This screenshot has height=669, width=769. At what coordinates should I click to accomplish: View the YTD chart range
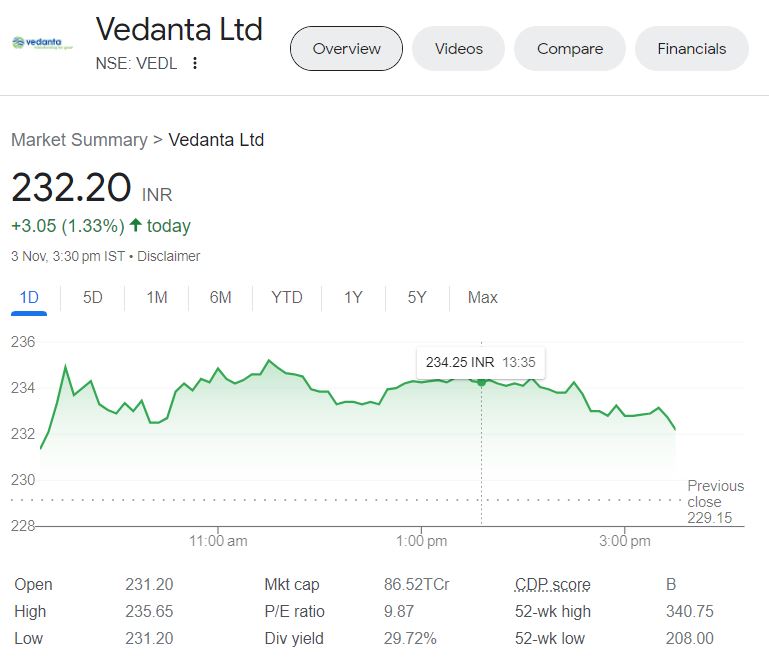coord(287,297)
